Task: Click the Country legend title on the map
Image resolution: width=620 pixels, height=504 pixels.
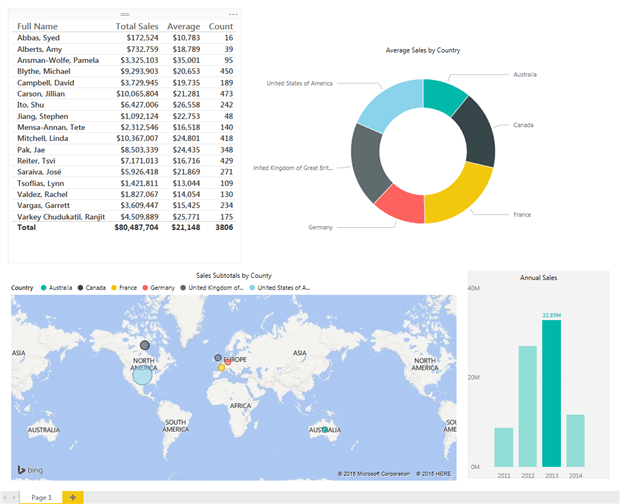Action: coord(22,288)
